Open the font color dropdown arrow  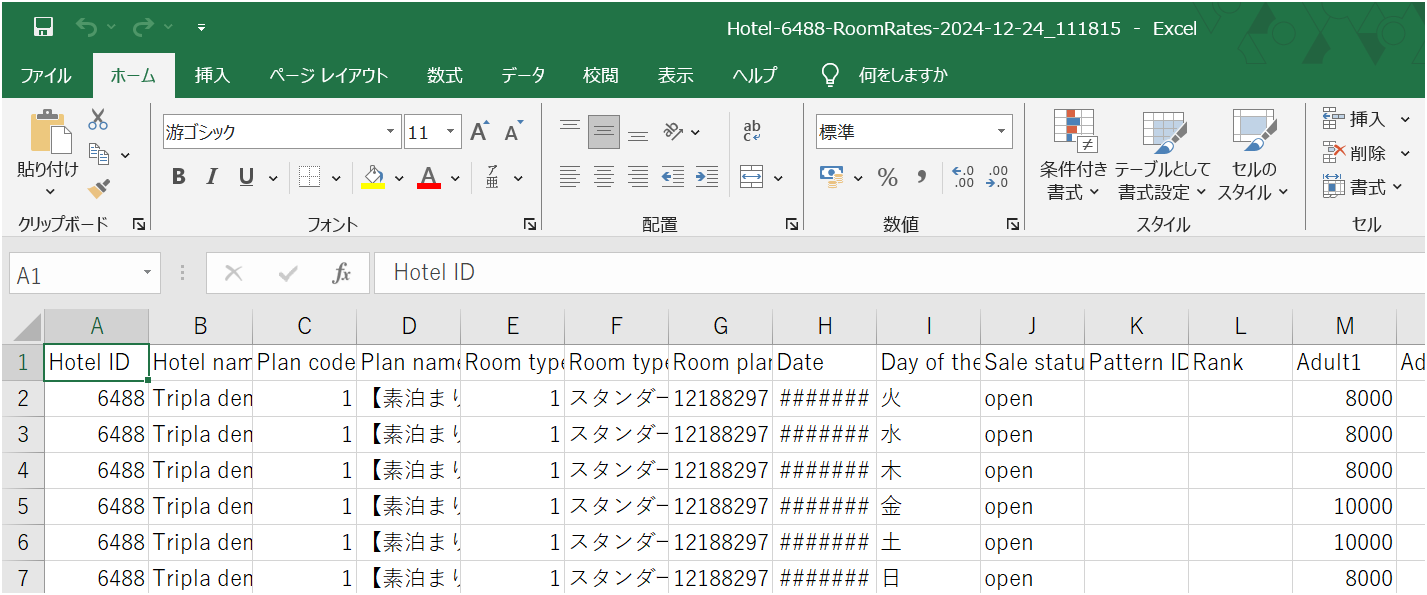tap(455, 178)
